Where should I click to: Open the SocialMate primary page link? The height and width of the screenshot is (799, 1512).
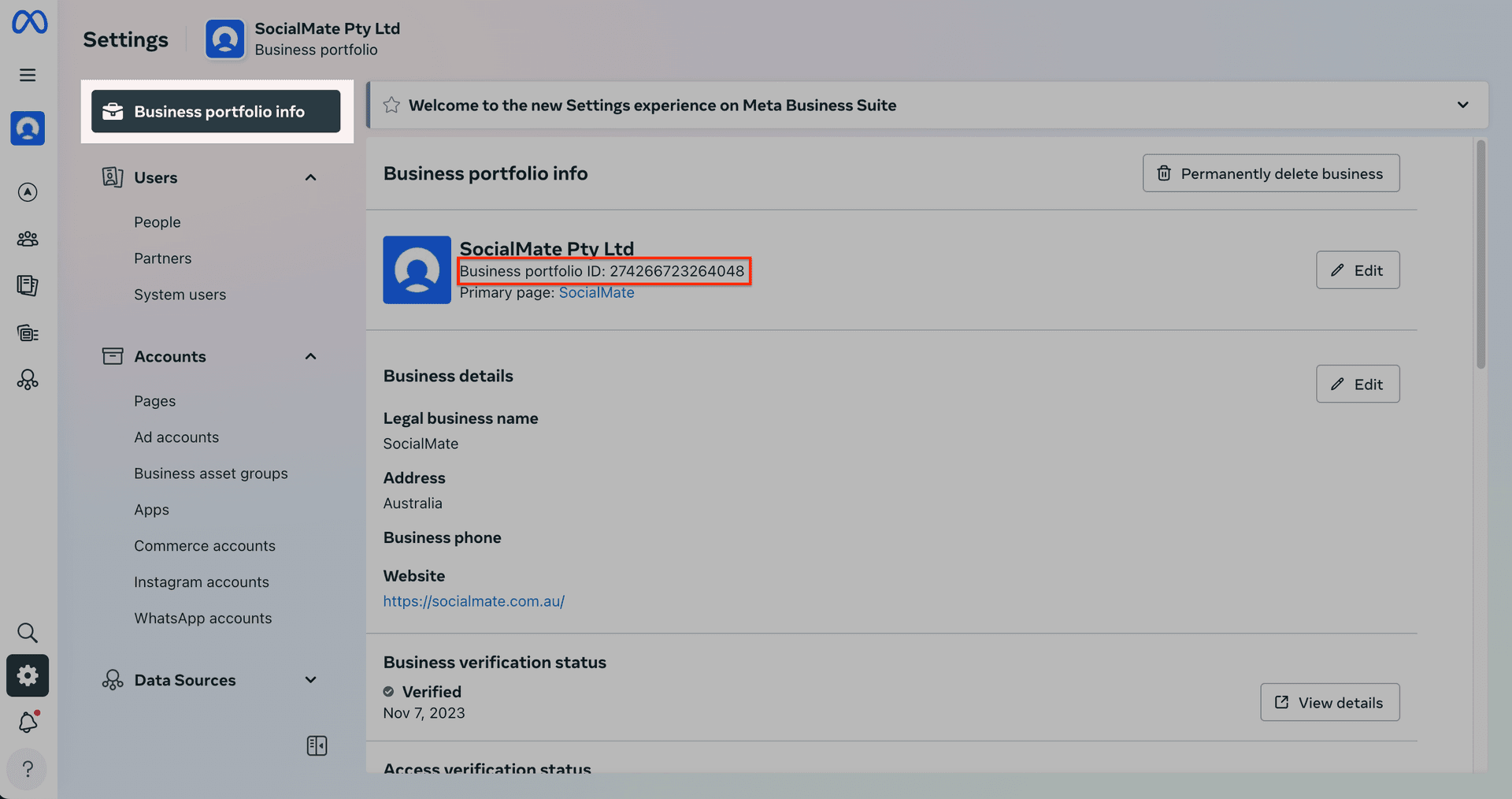coord(596,292)
